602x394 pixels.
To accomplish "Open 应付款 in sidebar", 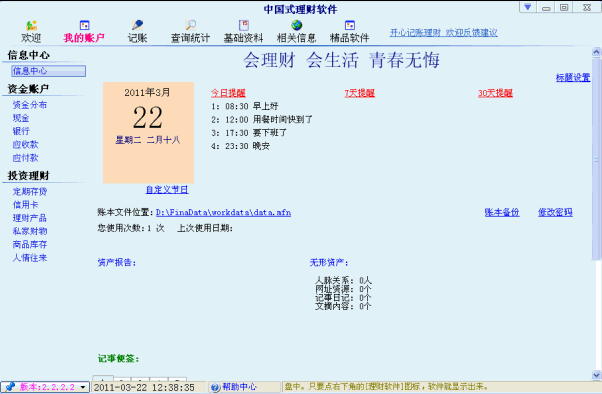I will tap(25, 157).
